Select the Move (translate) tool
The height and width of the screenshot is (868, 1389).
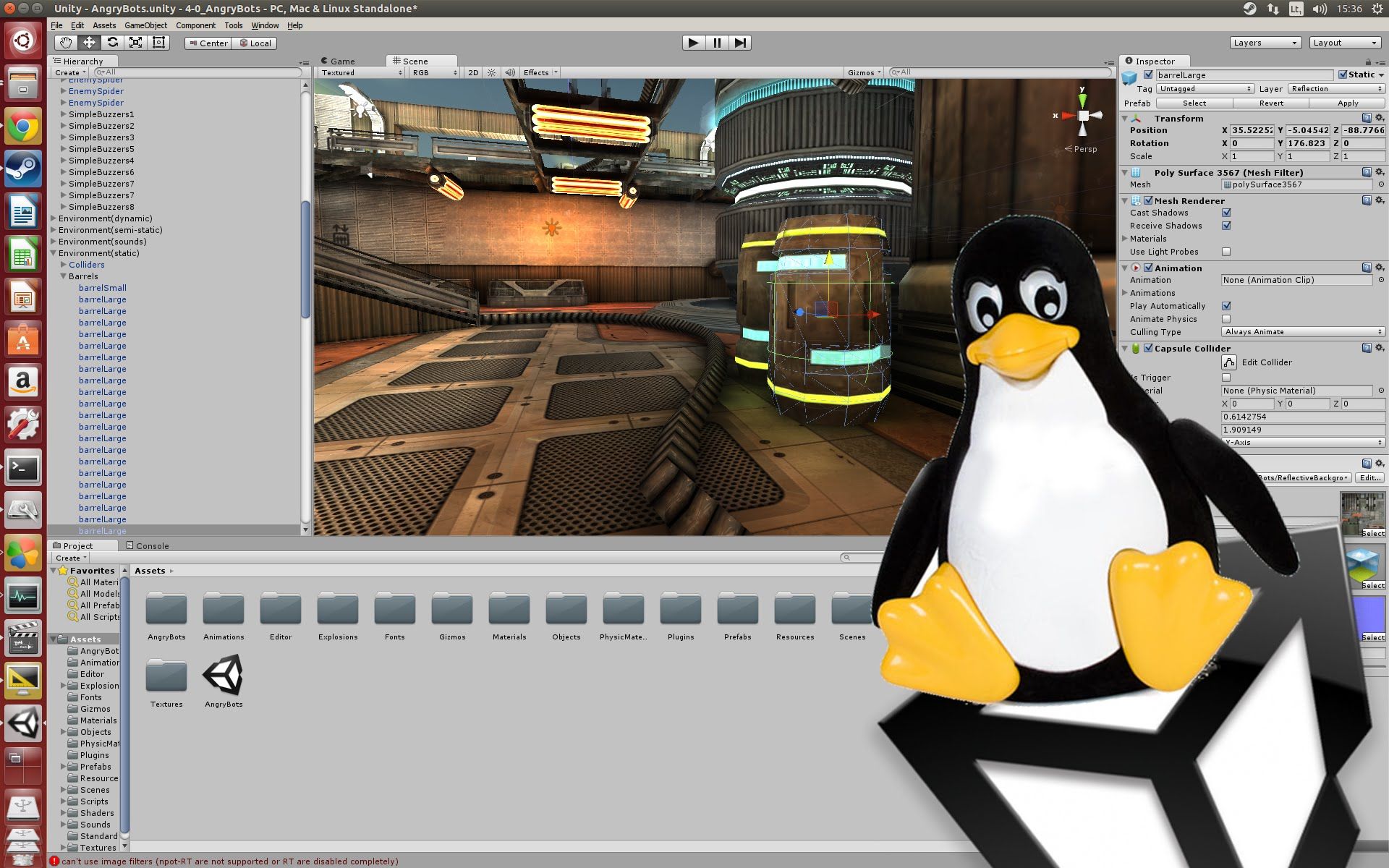tap(89, 43)
